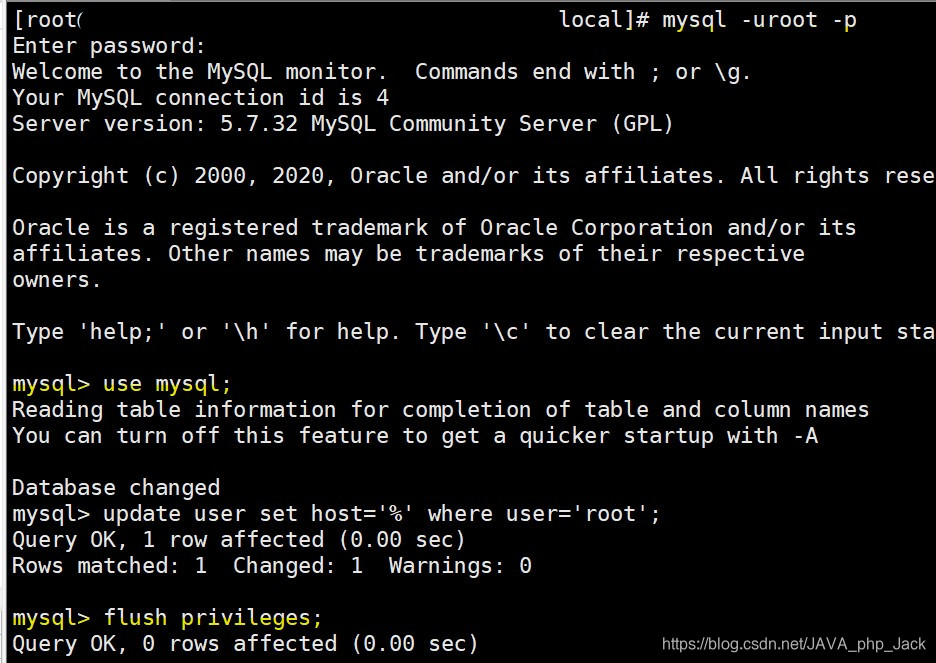Select the 'Server version: 5.7.32' line
This screenshot has height=663, width=936.
pyautogui.click(x=343, y=124)
